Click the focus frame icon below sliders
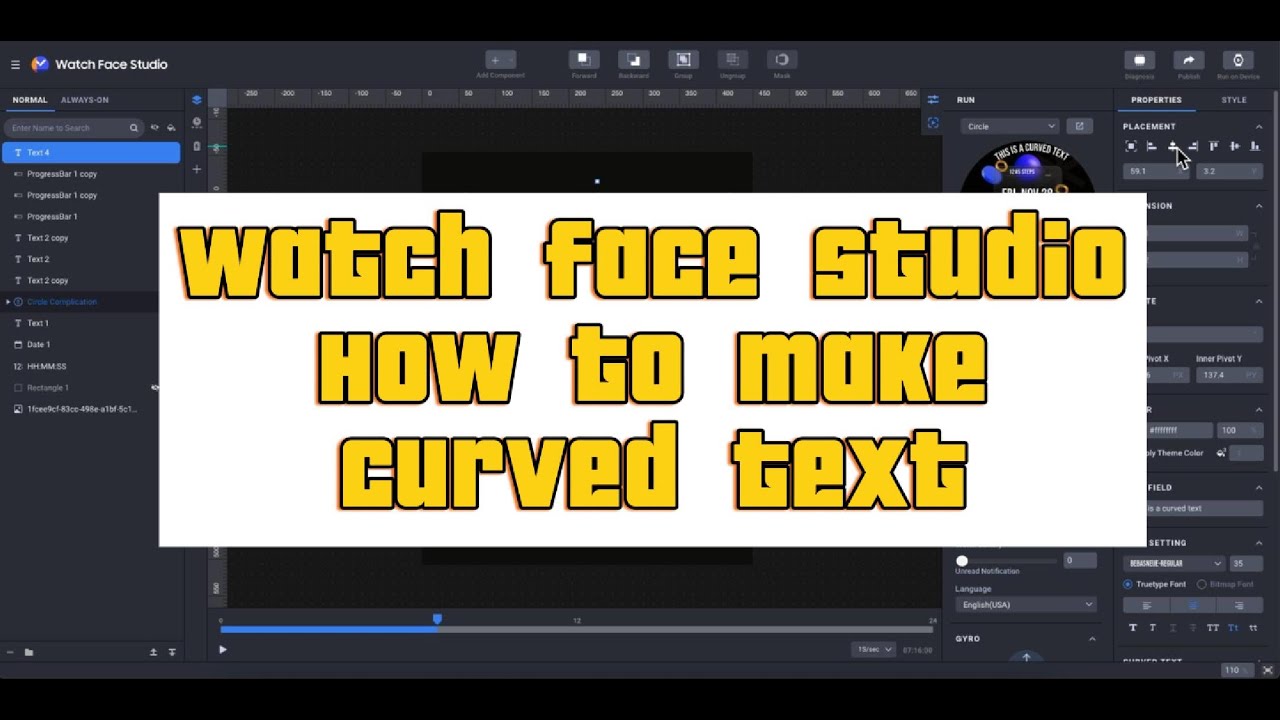Viewport: 1280px width, 720px height. coord(933,123)
